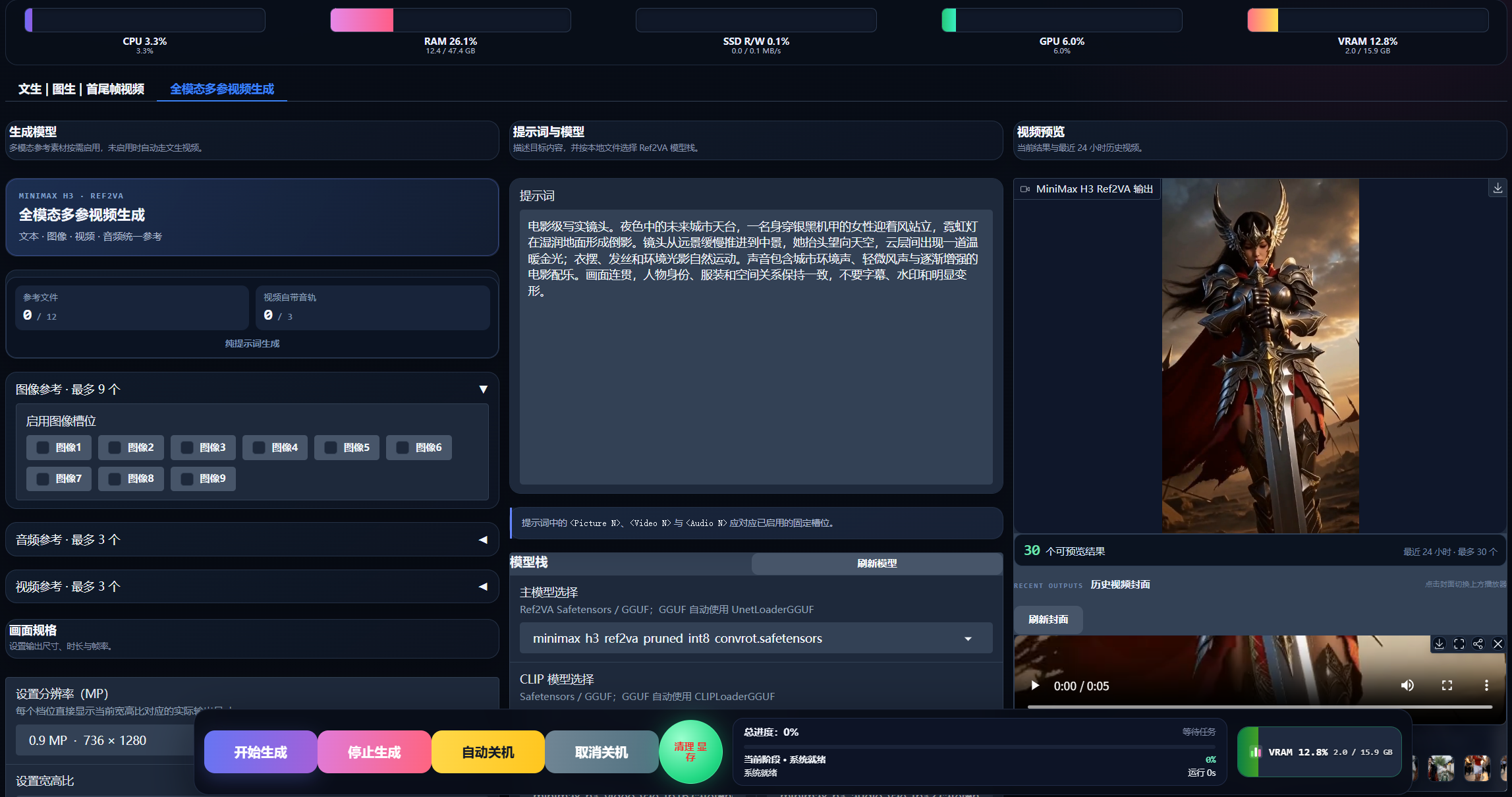Toggle the 图像5 checkbox
The height and width of the screenshot is (797, 1512).
[x=331, y=448]
